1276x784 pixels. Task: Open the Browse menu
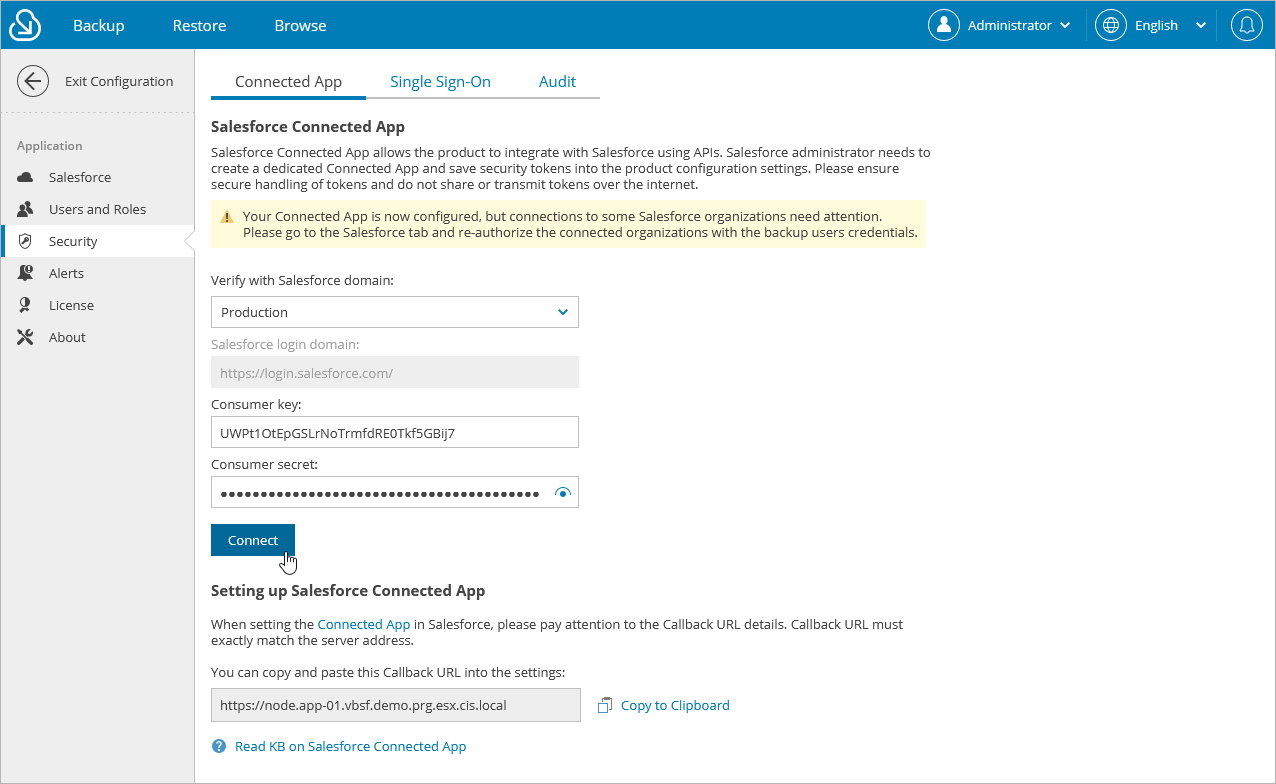[300, 25]
